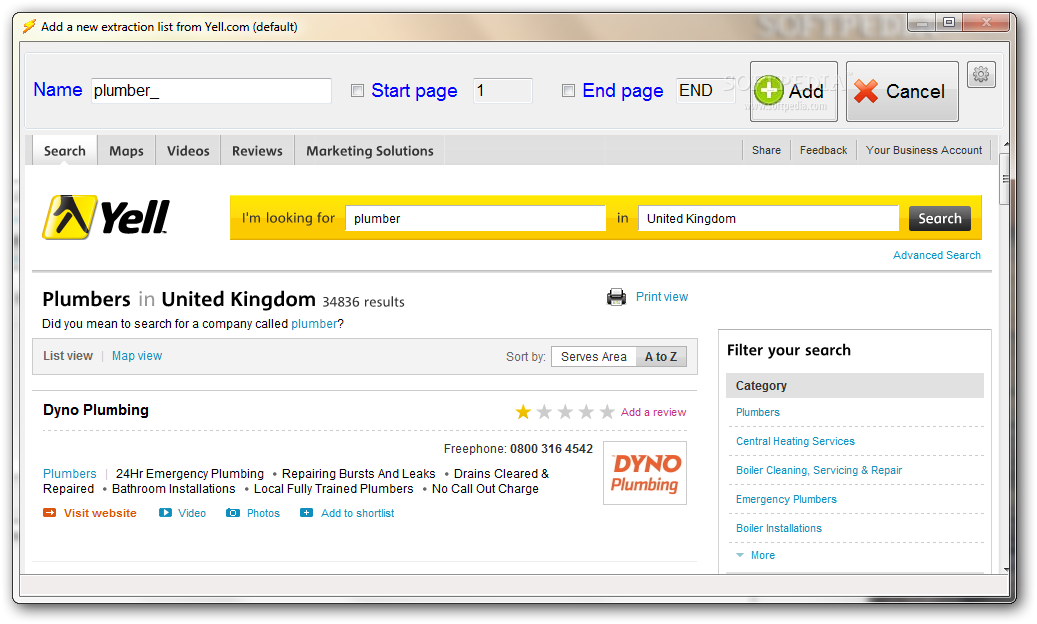Viewport: 1037px width, 624px height.
Task: Click the settings gear icon
Action: (x=981, y=75)
